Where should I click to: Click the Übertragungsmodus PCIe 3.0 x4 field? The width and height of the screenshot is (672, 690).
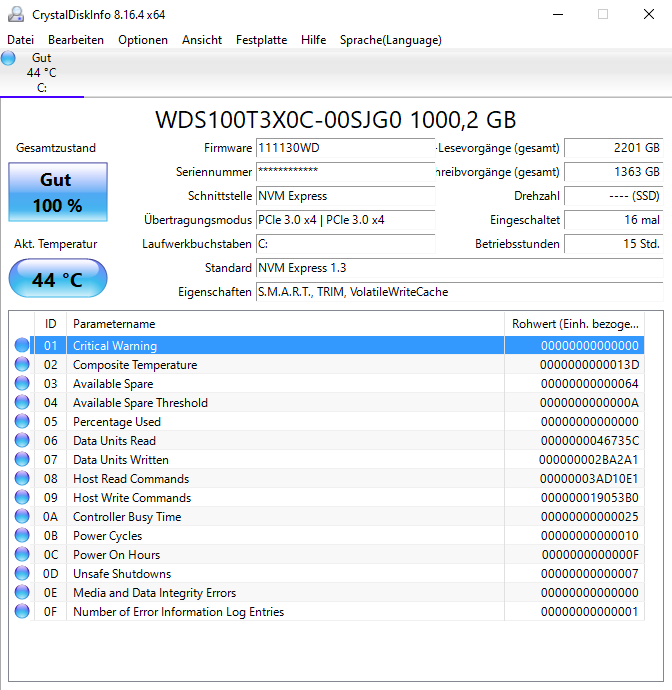coord(345,220)
